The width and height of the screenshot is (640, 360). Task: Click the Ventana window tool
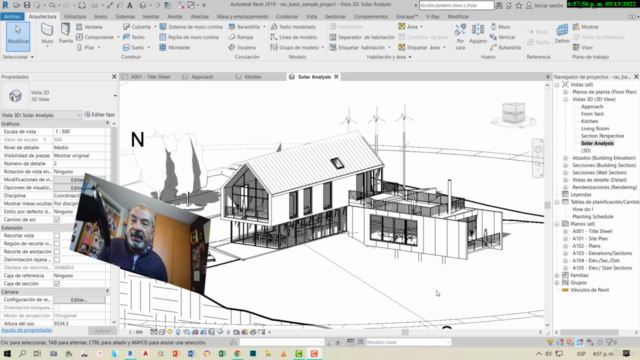89,27
